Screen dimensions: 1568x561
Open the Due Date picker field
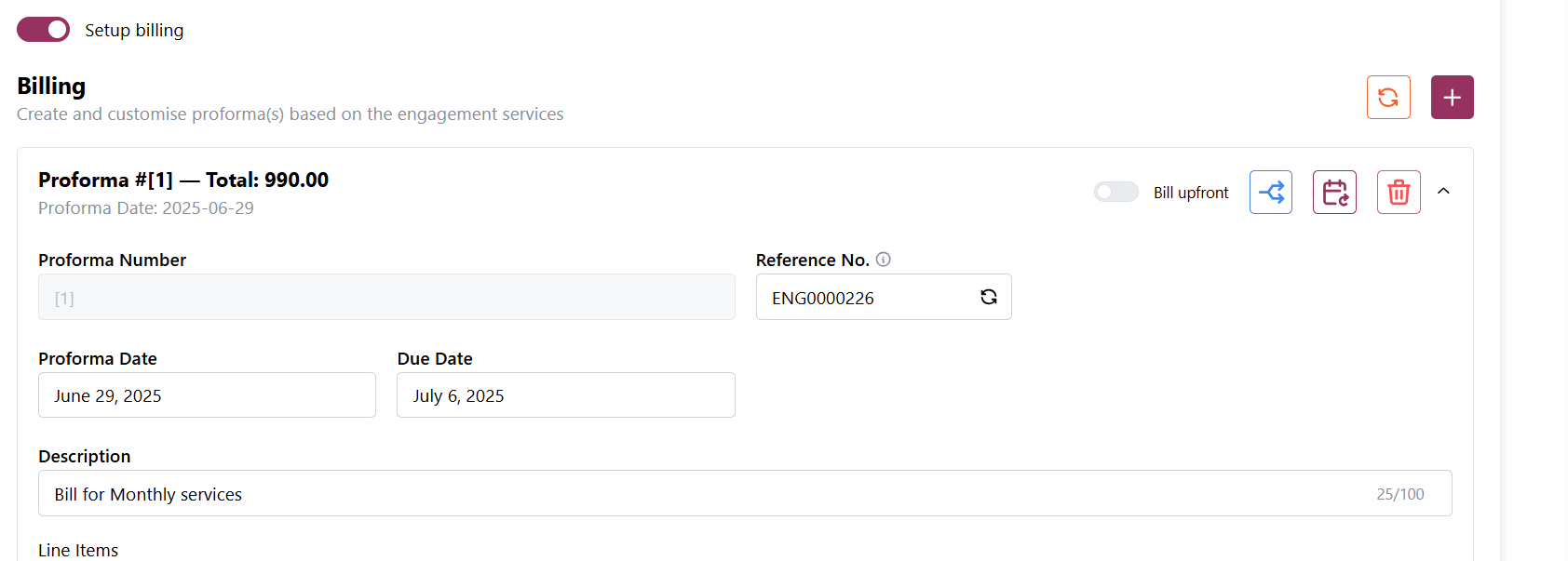tap(565, 395)
